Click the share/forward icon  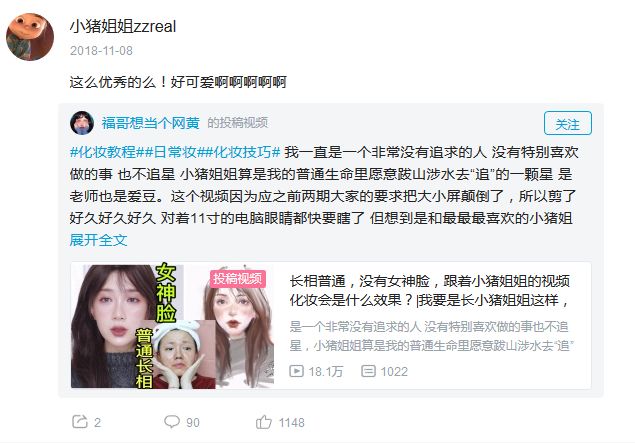[80, 422]
